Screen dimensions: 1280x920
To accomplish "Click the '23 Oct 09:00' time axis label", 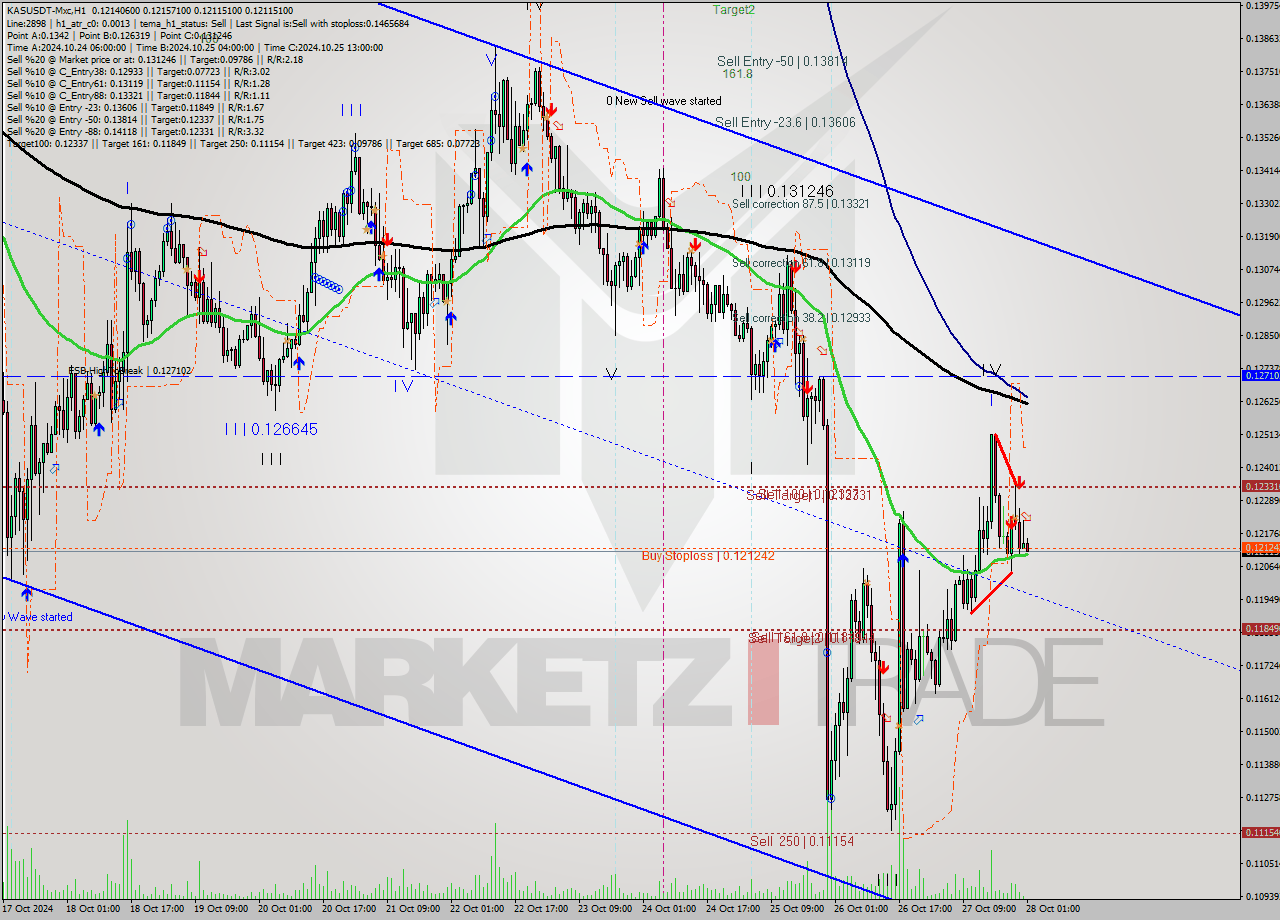I will coord(605,909).
